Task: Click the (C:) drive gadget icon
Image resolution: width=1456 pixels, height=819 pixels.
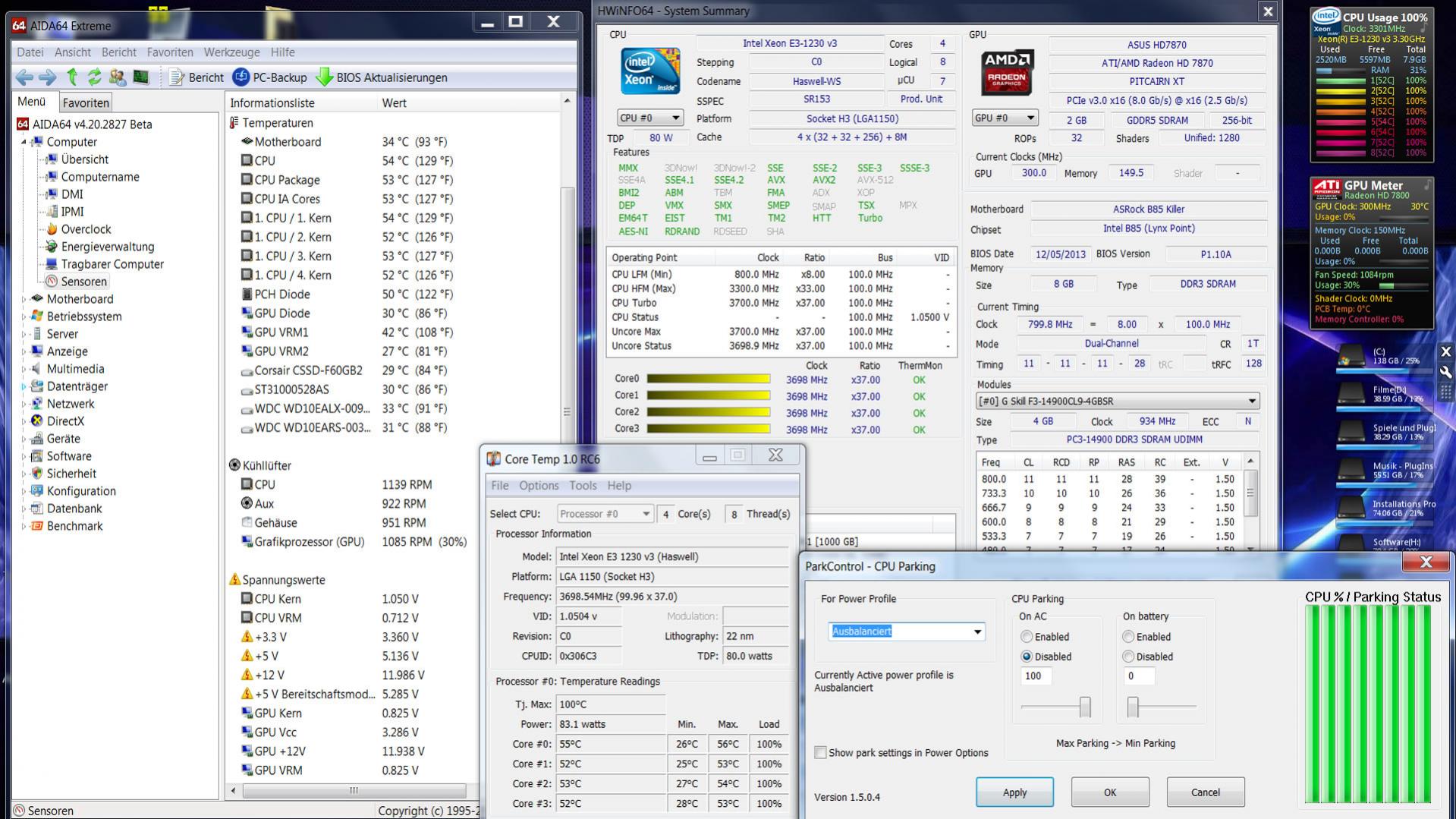Action: click(1351, 356)
